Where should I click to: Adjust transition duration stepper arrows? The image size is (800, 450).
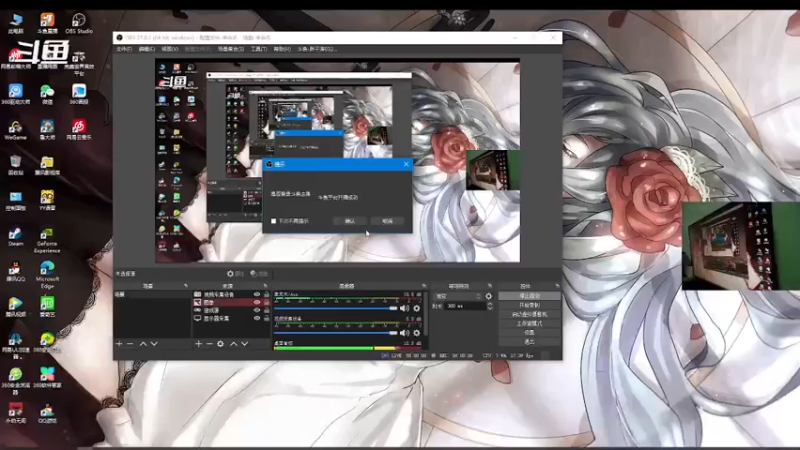490,306
